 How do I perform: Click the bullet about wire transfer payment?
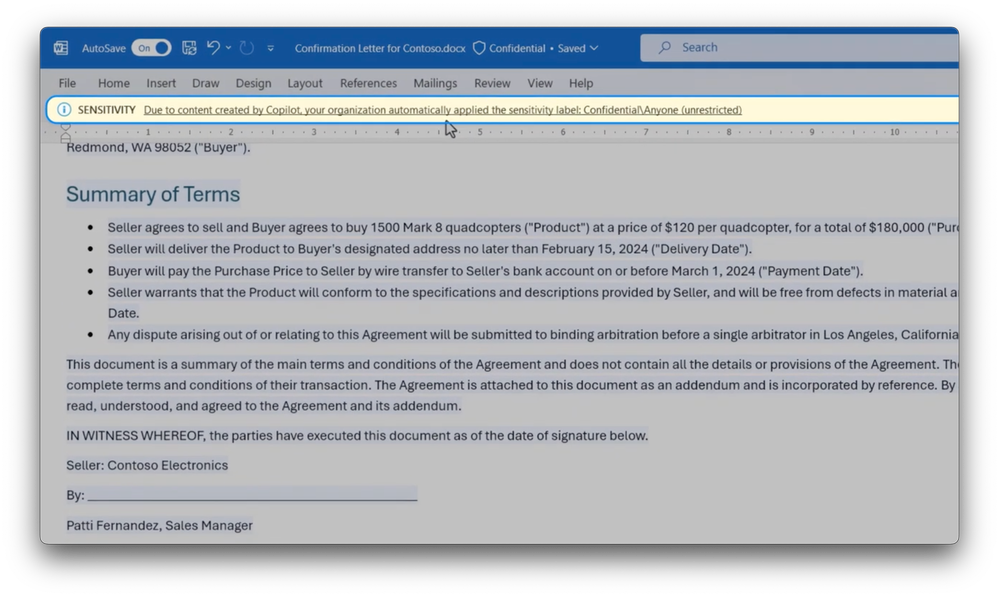tap(485, 271)
